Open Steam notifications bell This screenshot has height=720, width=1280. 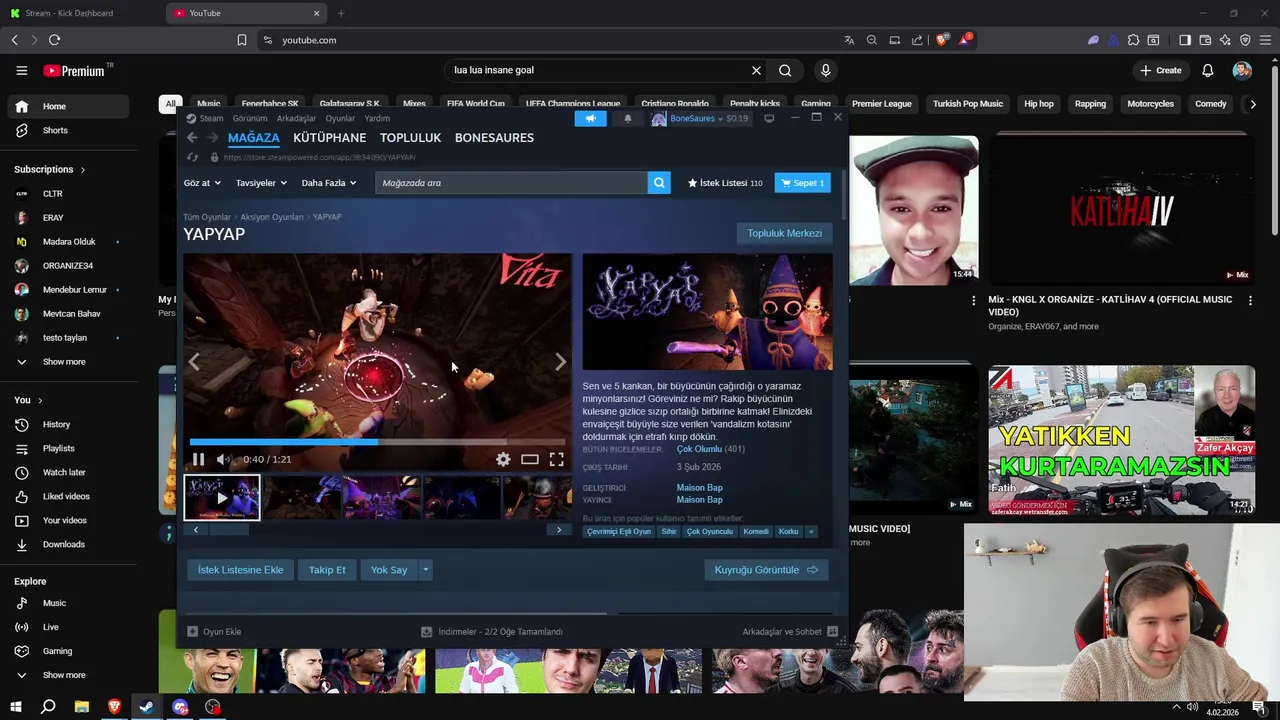click(x=628, y=118)
